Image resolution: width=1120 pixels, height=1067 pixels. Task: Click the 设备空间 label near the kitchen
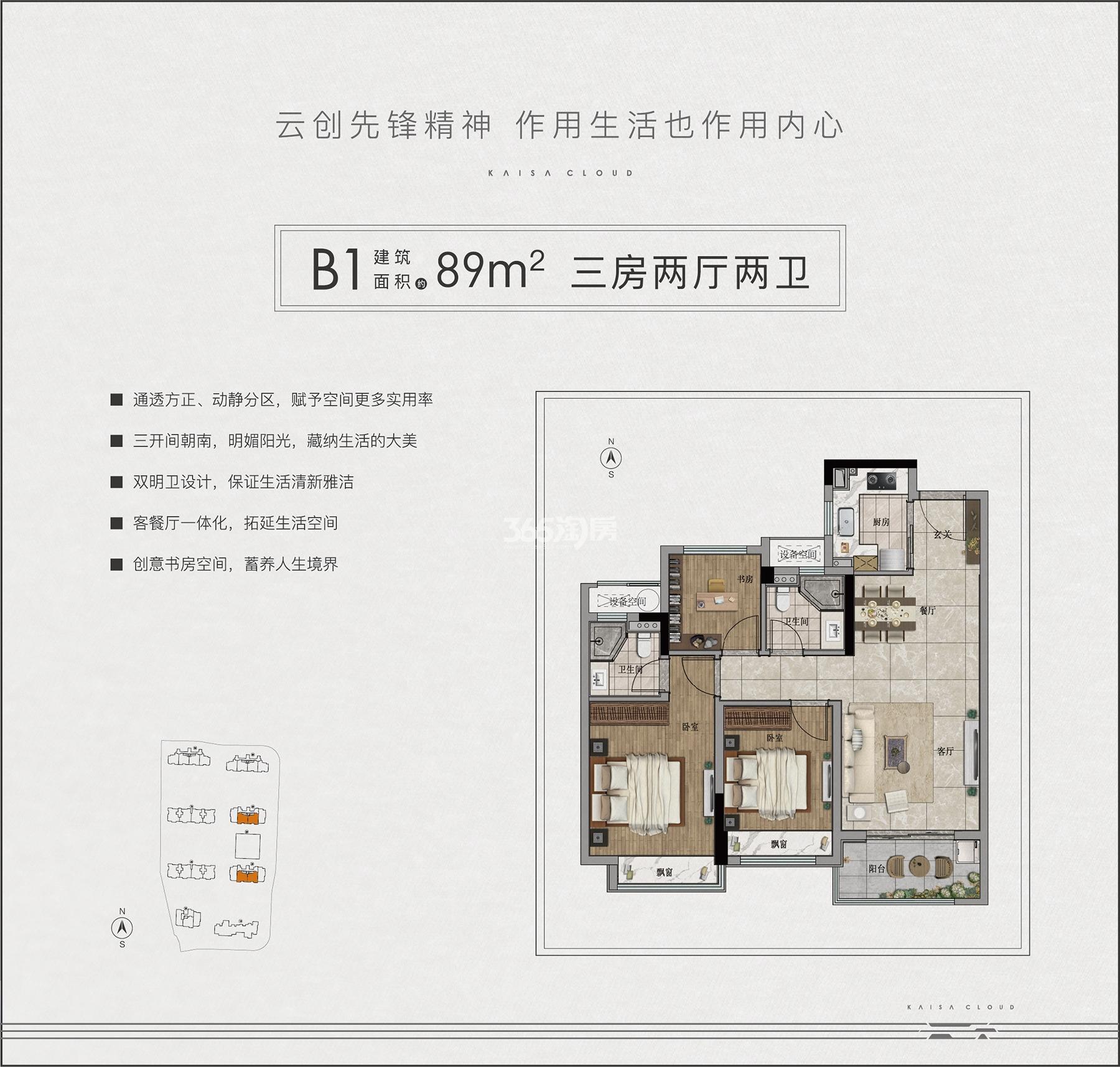[x=798, y=554]
